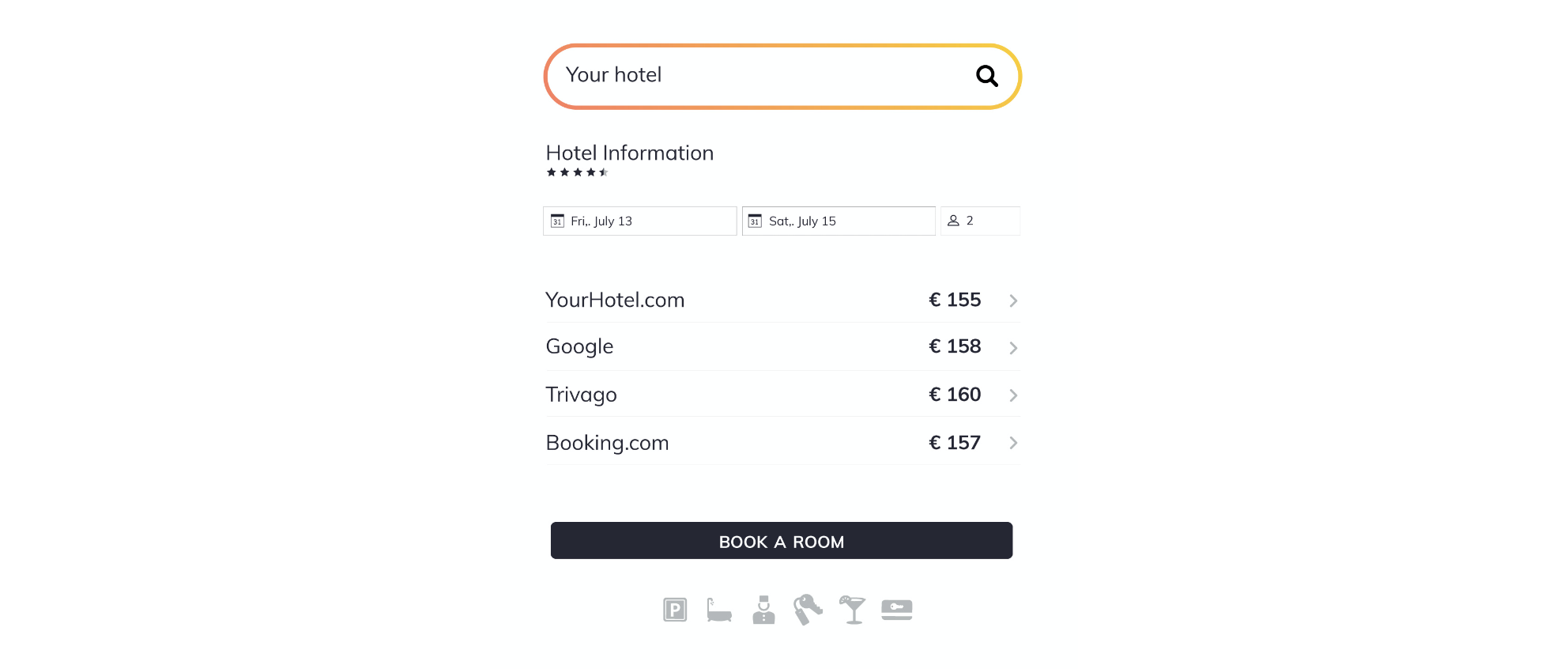Click the magnifying glass search icon
The height and width of the screenshot is (669, 1568).
(986, 76)
